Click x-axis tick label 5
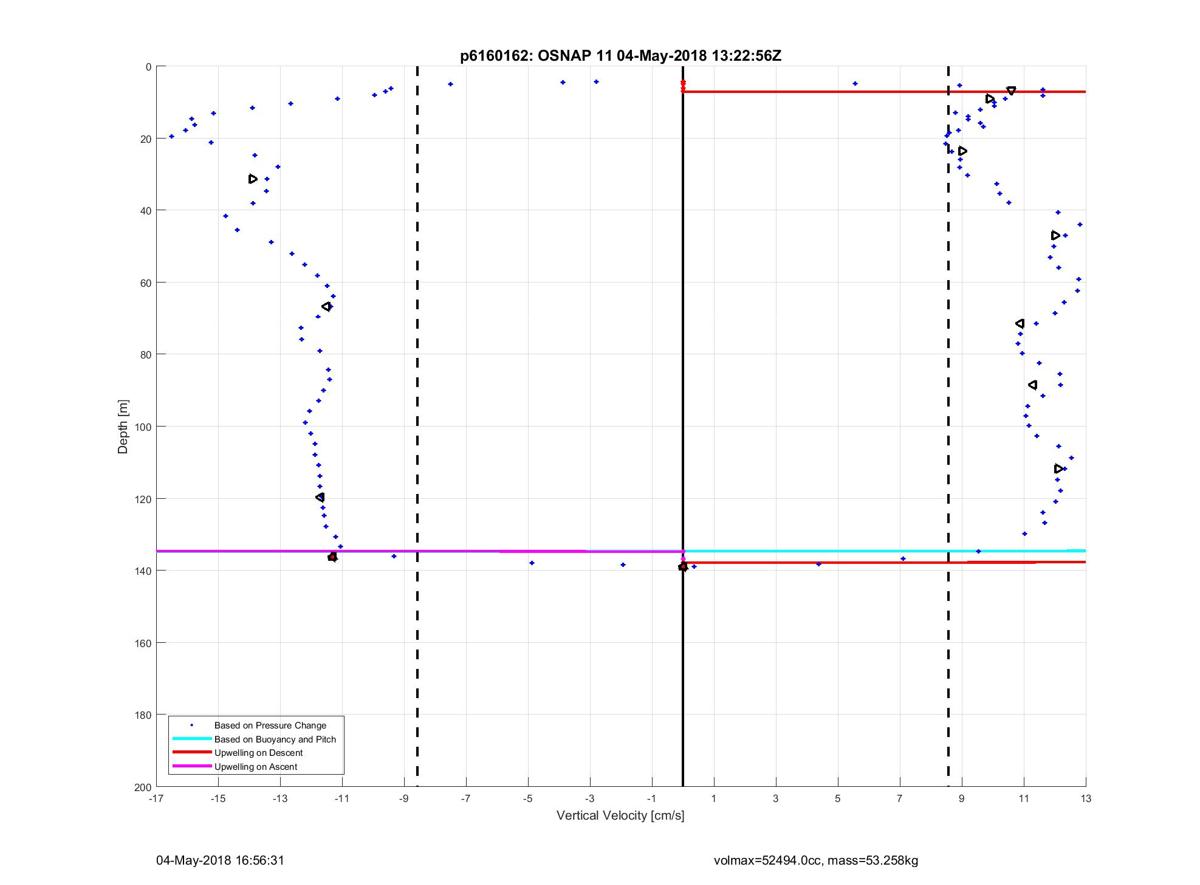Screen dimensions: 1200x885 click(838, 798)
